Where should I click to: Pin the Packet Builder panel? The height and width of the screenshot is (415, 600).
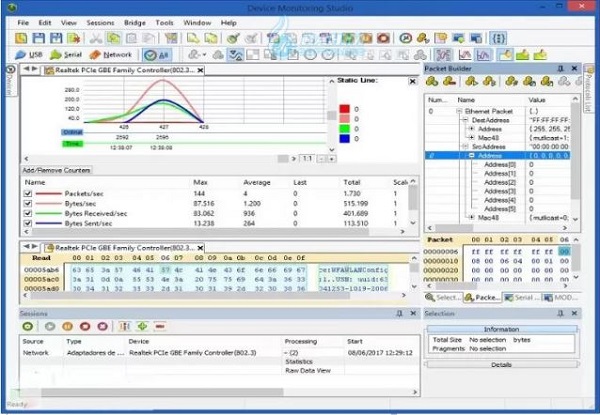pyautogui.click(x=561, y=68)
